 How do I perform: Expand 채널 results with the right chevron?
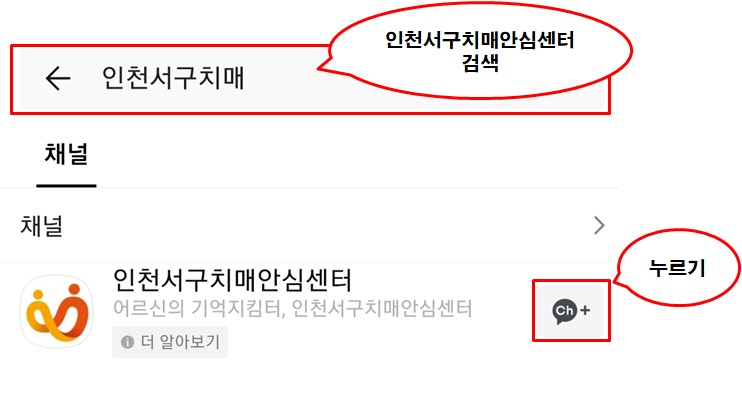click(599, 225)
